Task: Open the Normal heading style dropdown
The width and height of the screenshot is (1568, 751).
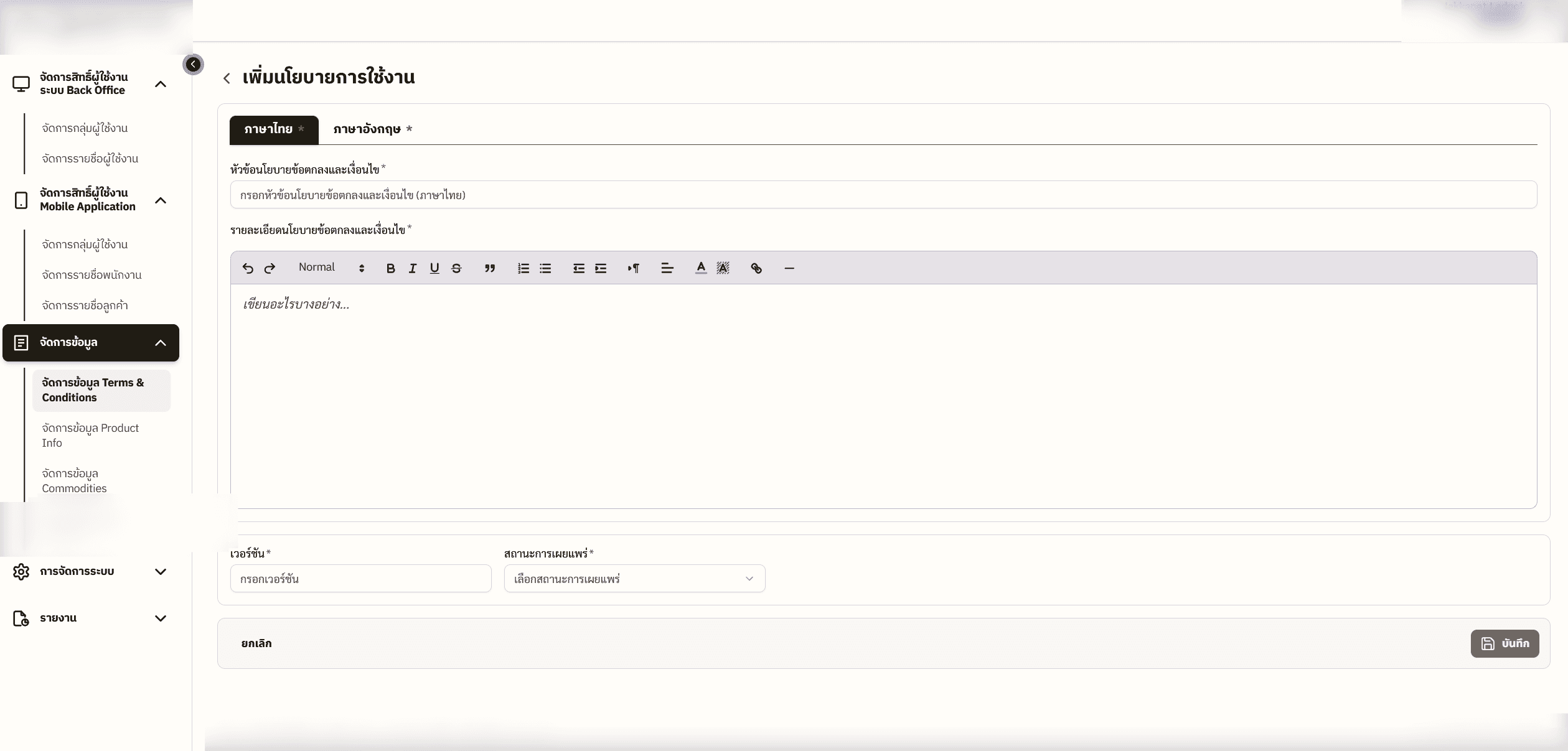Action: tap(331, 268)
